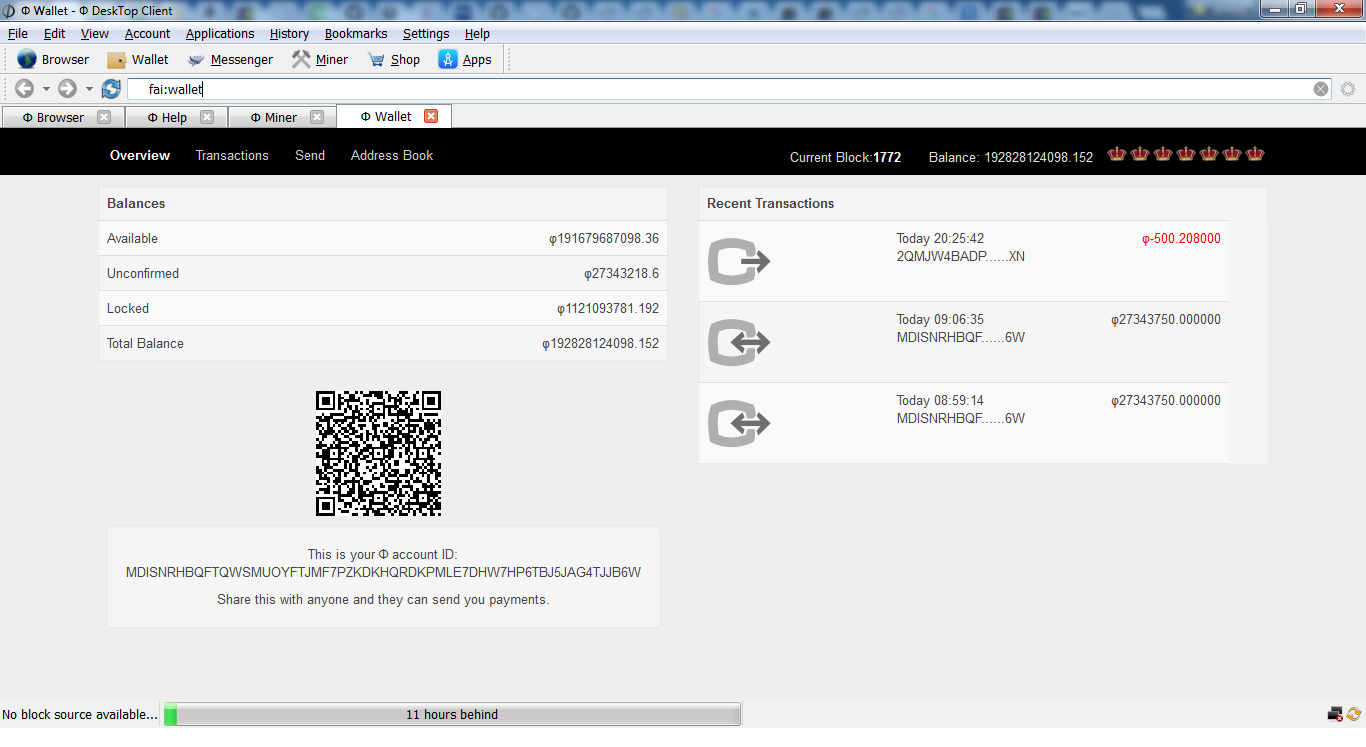Open the File menu
The width and height of the screenshot is (1366, 747).
(18, 33)
